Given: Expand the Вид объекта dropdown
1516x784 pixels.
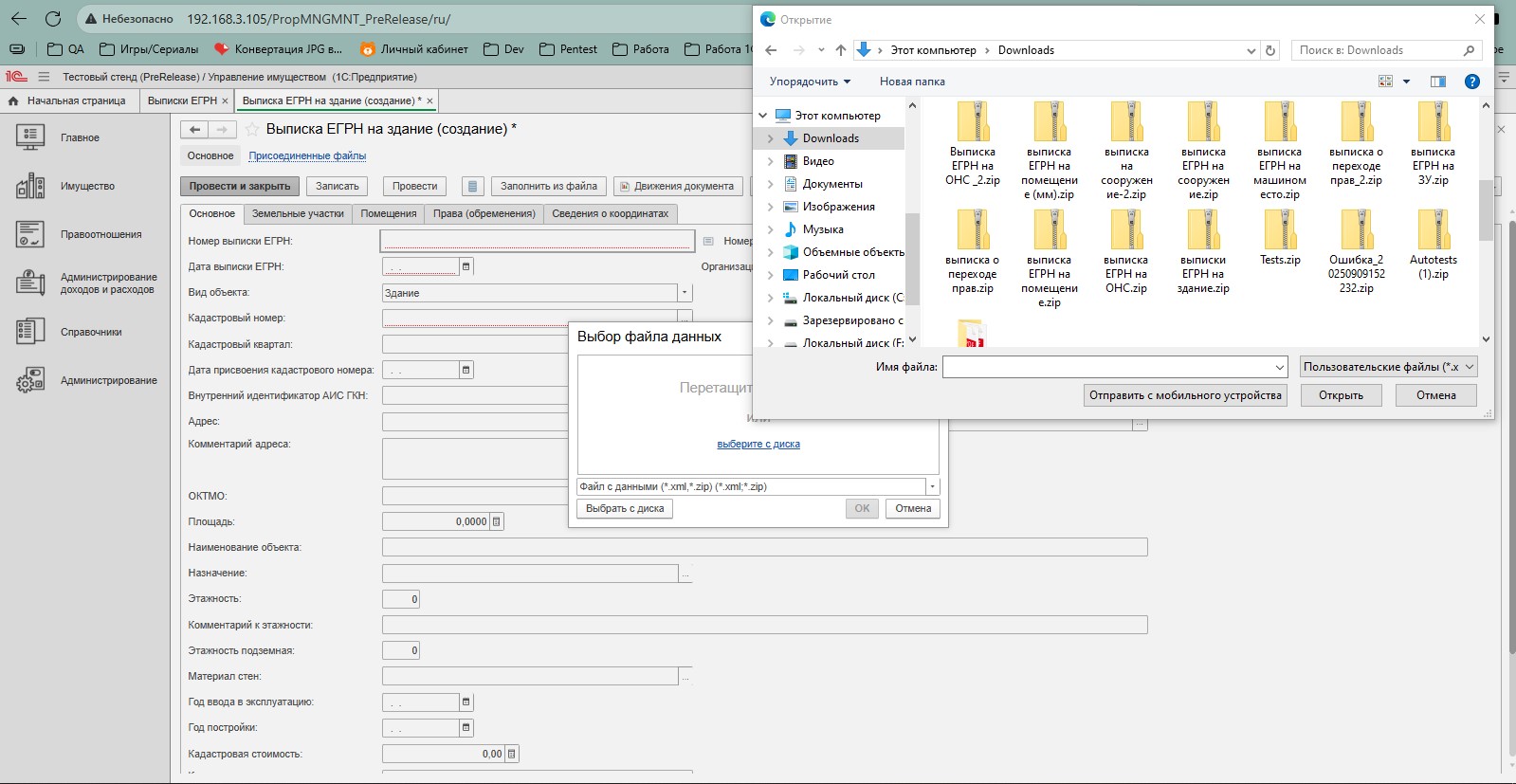Looking at the screenshot, I should tap(685, 293).
